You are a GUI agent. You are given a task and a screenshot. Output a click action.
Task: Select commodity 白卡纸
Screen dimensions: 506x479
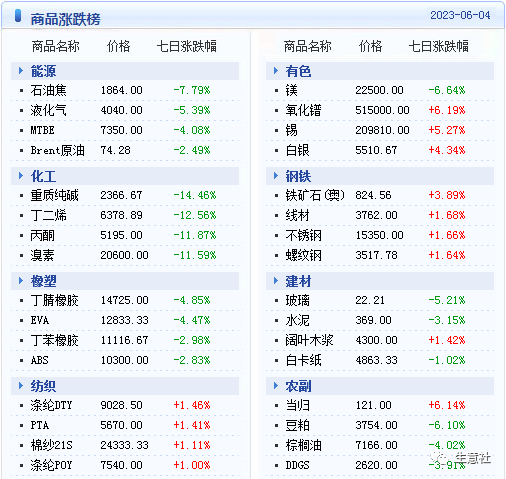pos(303,360)
